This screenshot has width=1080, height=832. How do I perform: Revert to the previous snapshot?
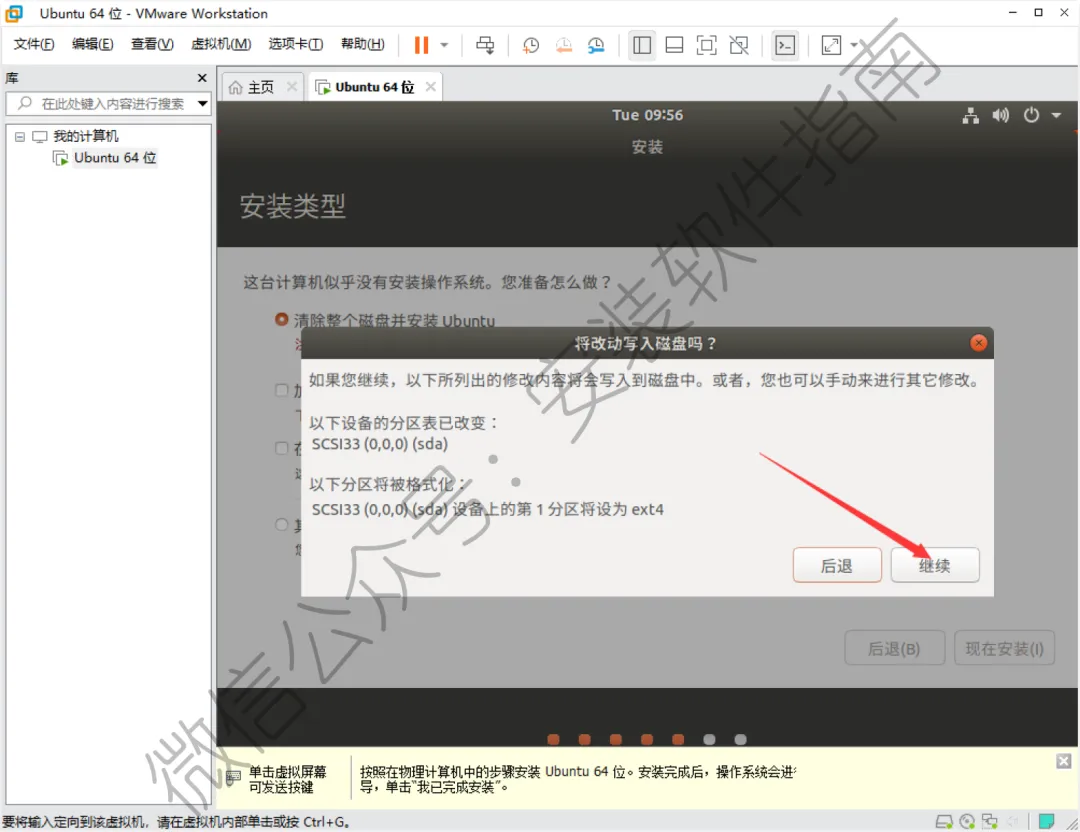tap(563, 45)
